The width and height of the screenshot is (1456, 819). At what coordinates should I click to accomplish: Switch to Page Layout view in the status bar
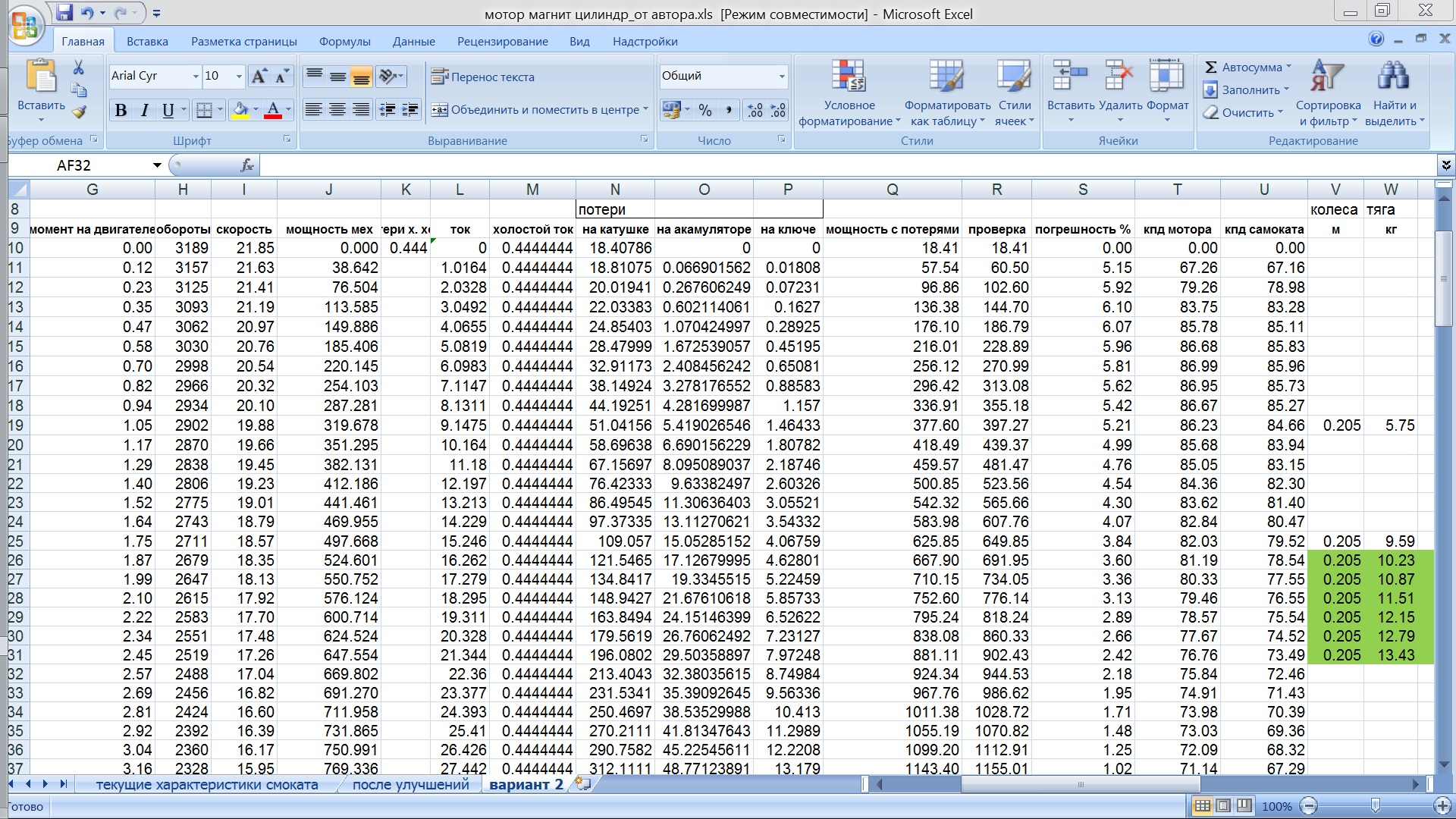click(1223, 806)
